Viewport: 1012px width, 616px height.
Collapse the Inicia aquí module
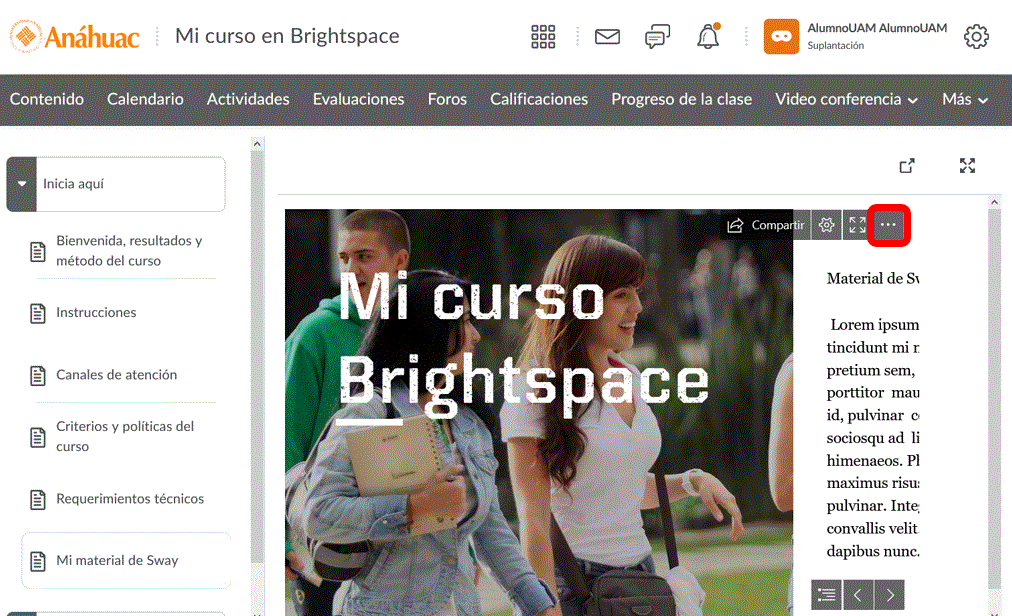pyautogui.click(x=22, y=184)
